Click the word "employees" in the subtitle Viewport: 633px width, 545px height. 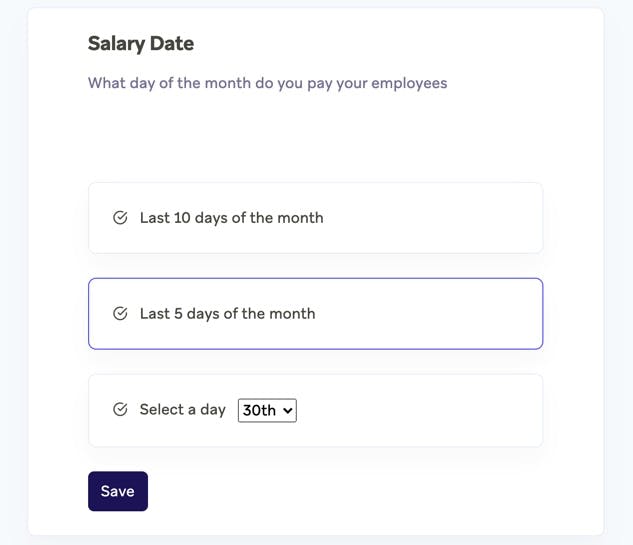(x=409, y=83)
